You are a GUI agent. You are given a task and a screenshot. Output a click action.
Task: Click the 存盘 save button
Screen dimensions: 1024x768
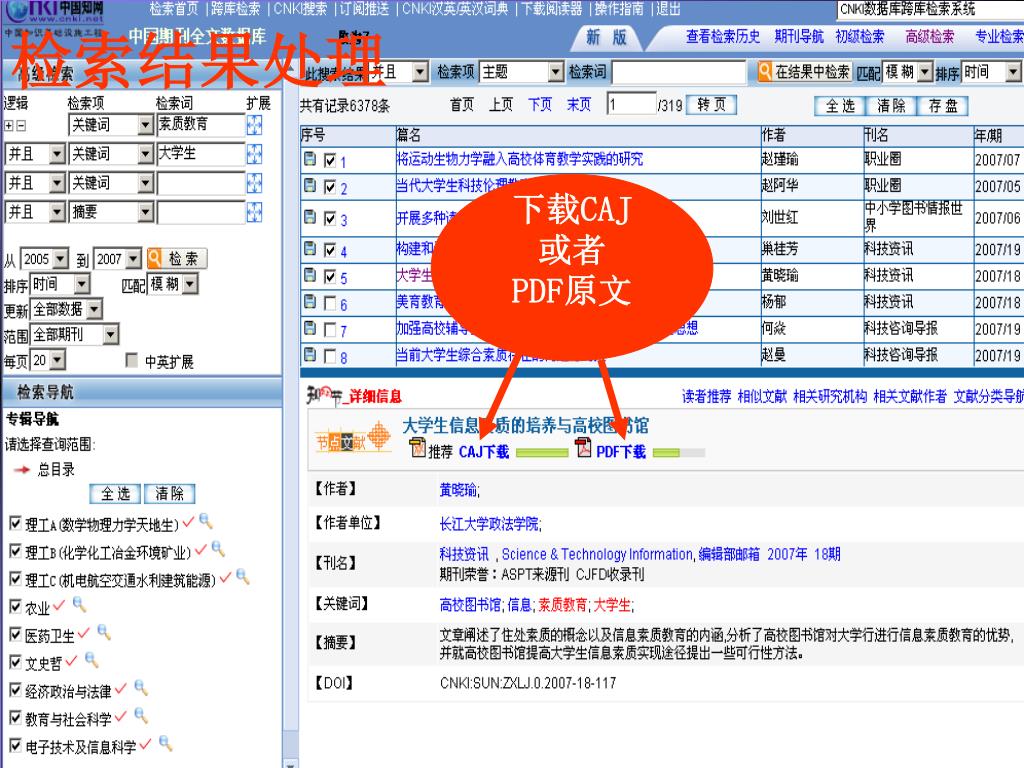point(943,106)
